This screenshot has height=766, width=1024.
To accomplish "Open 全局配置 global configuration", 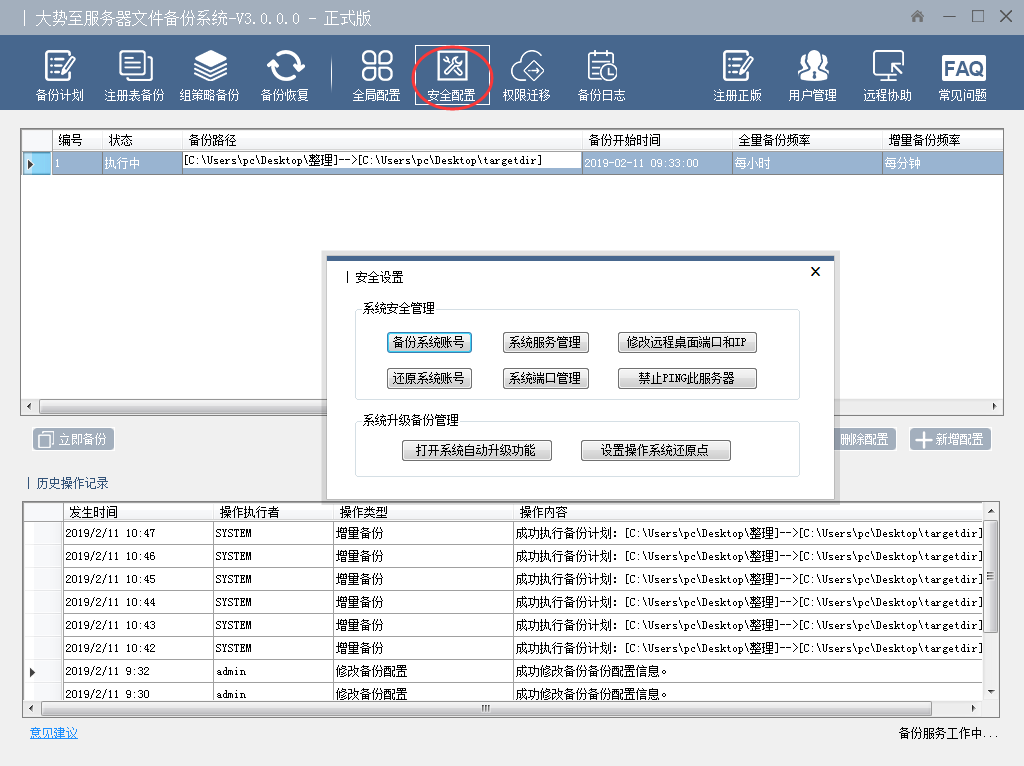I will 376,76.
